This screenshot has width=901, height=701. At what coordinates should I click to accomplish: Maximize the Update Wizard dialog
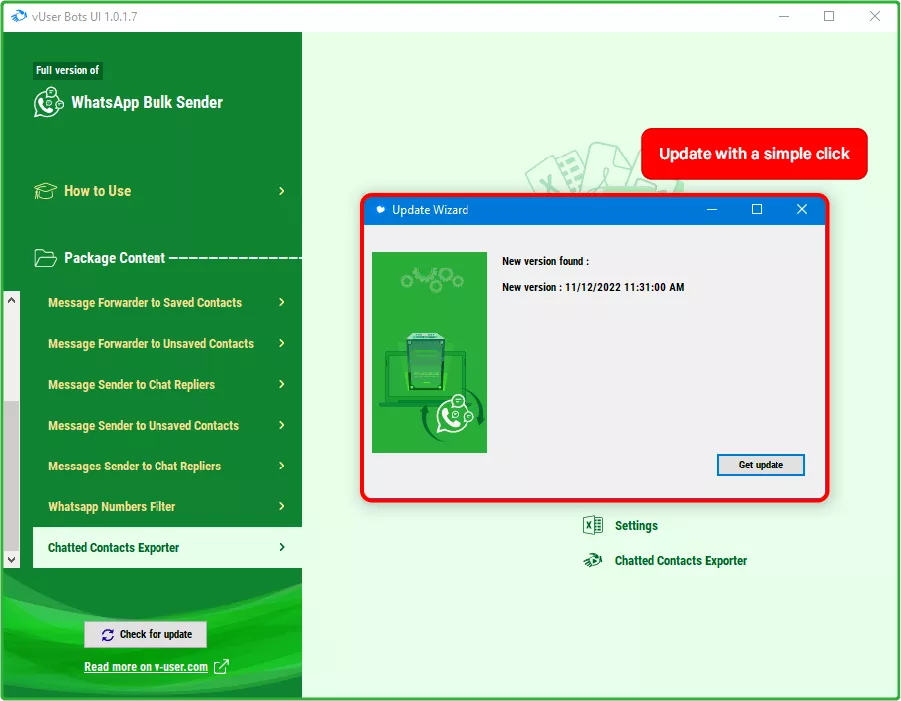point(757,210)
